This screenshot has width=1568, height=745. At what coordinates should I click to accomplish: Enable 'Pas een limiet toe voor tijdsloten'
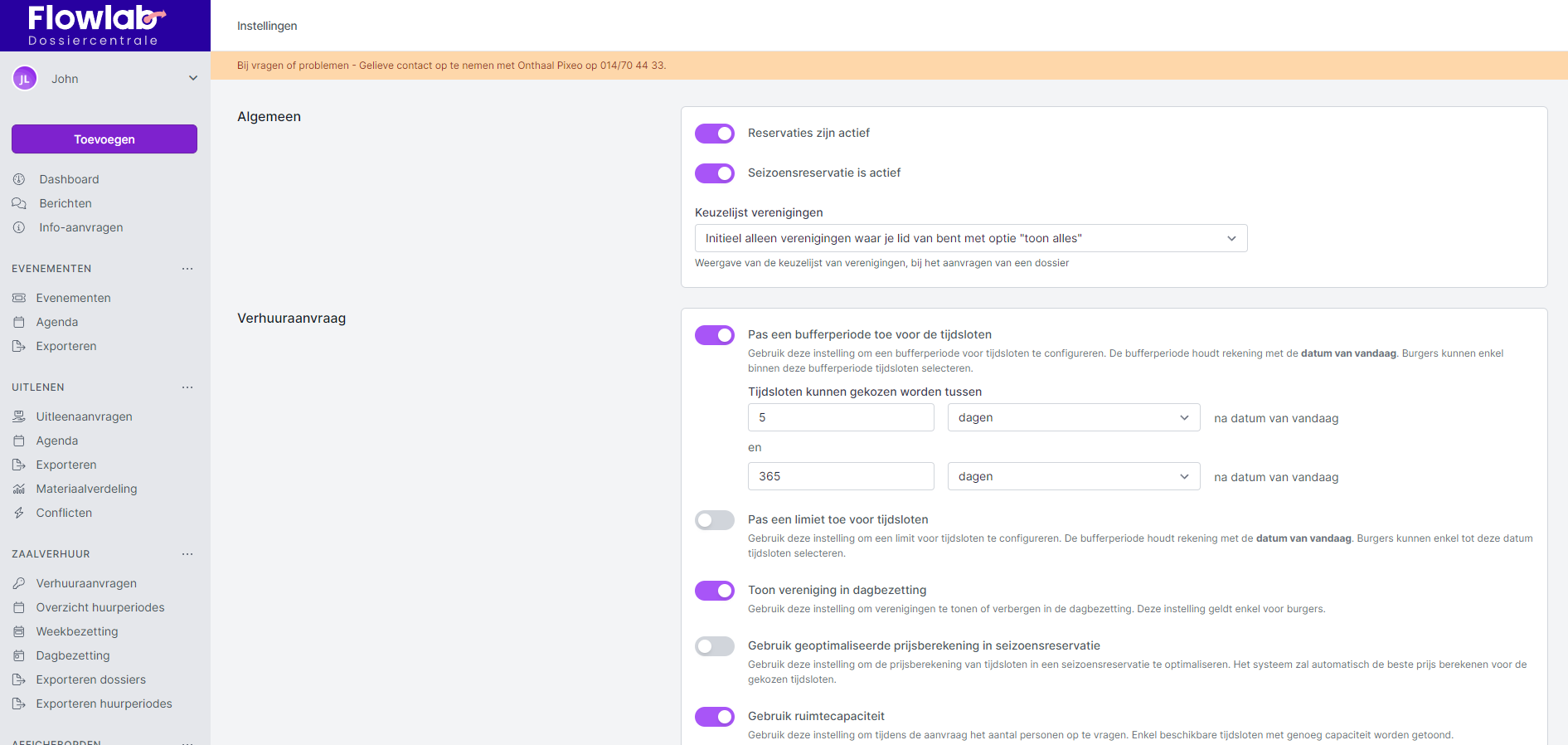715,520
